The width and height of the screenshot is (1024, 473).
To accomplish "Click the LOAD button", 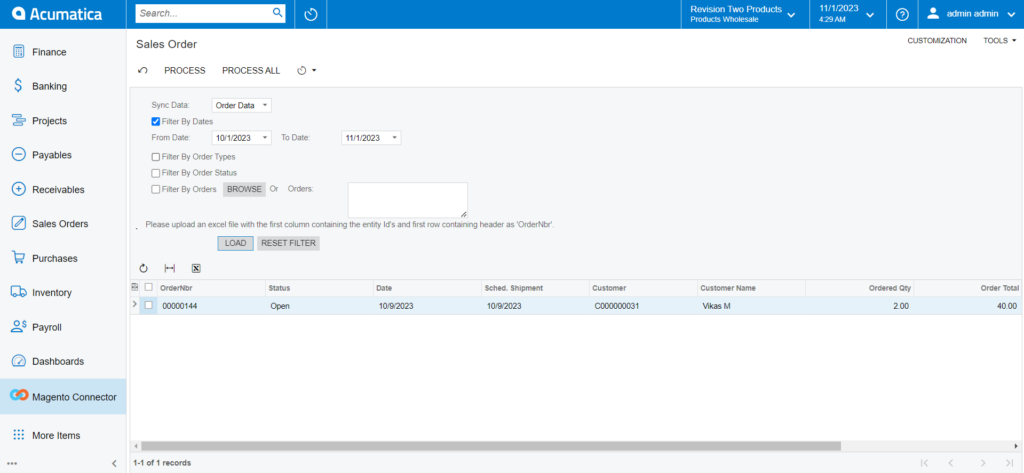I will click(x=235, y=243).
